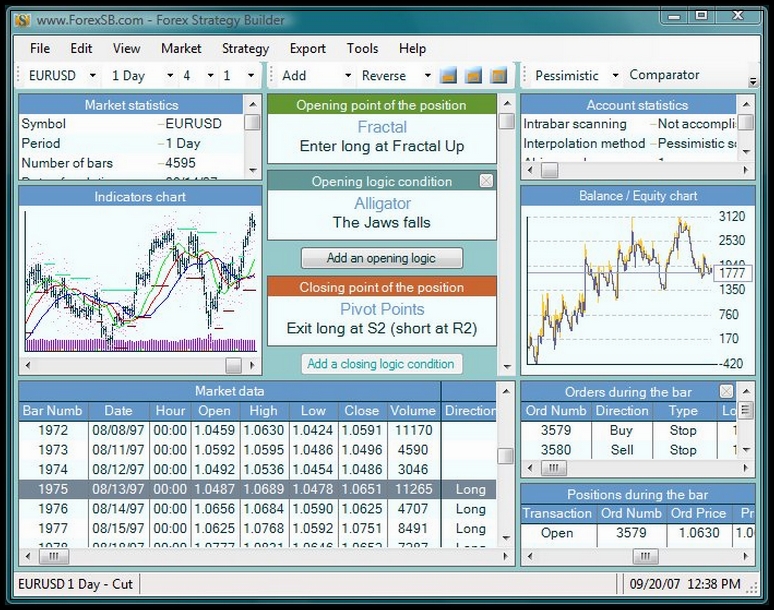Viewport: 774px width, 610px height.
Task: Open the Market menu
Action: pyautogui.click(x=181, y=48)
